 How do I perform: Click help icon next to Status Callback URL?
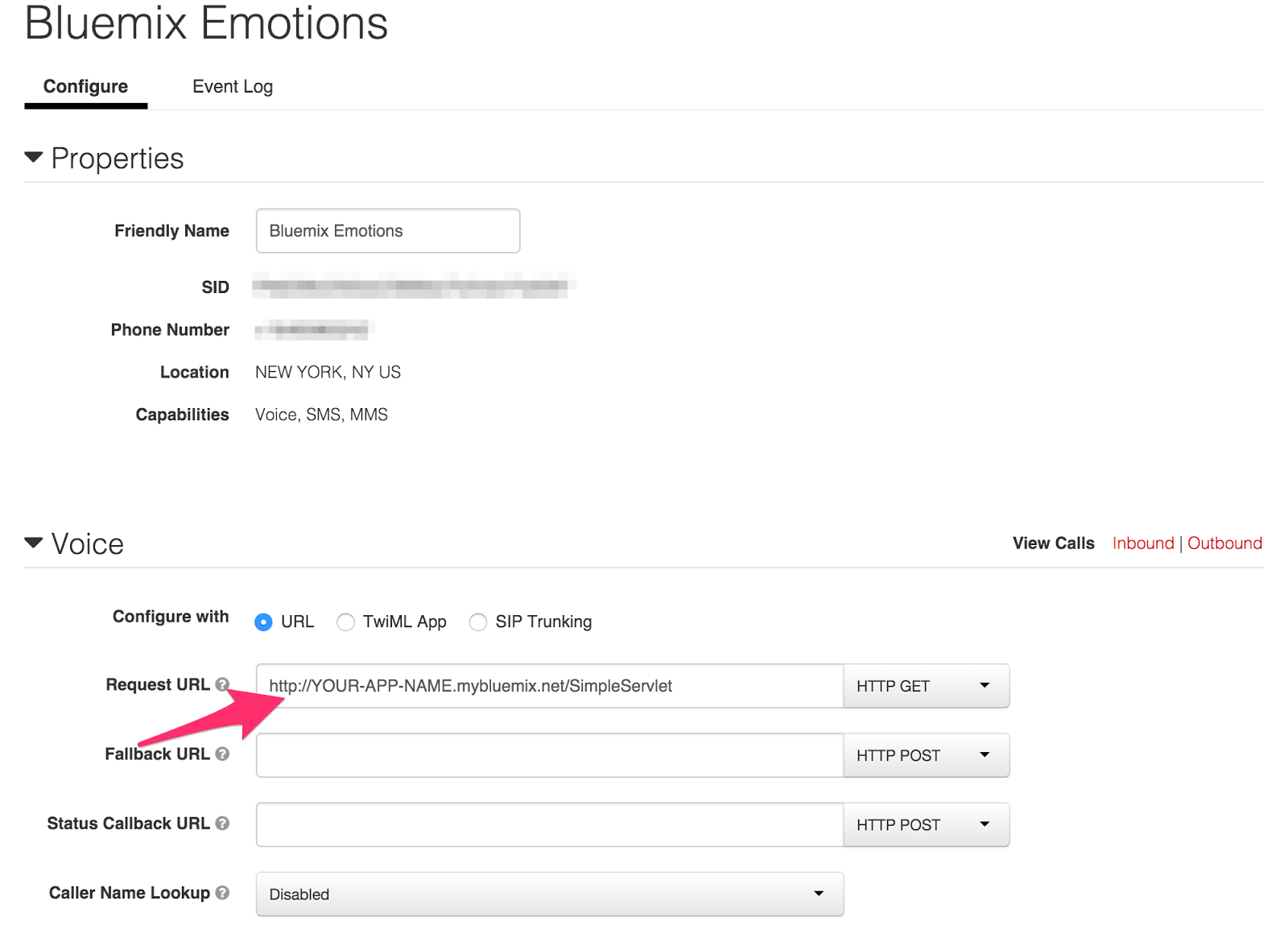point(222,823)
